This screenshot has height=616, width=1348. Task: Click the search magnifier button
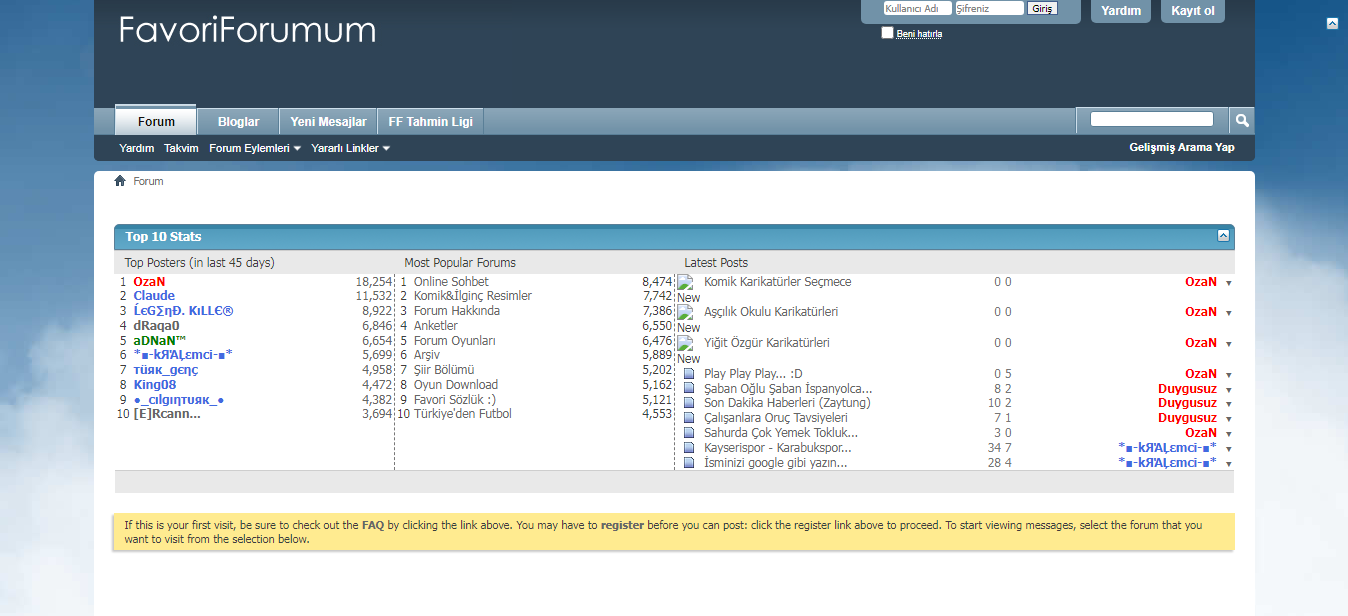(1241, 121)
